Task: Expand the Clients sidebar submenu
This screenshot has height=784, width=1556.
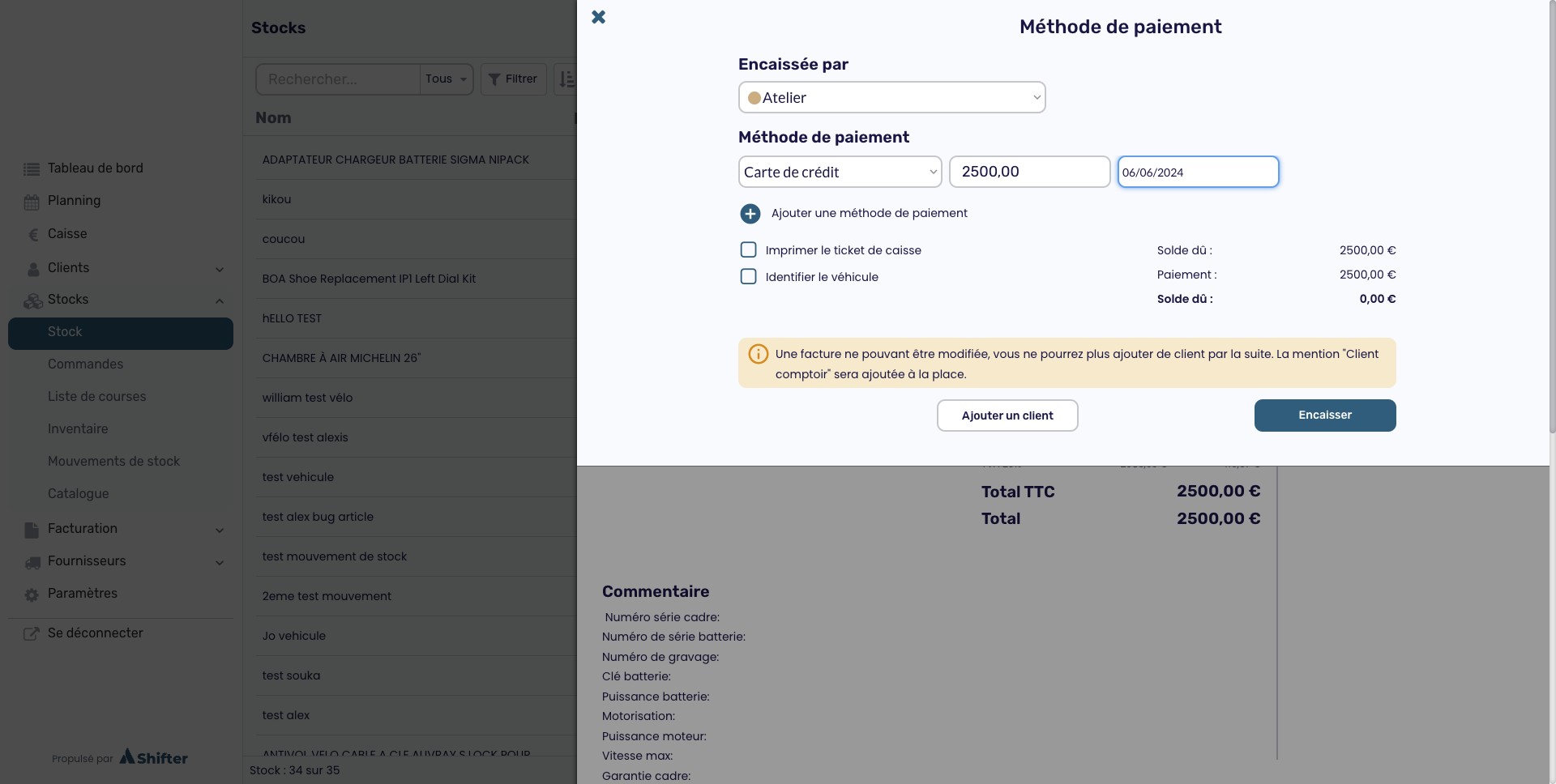Action: [x=219, y=269]
